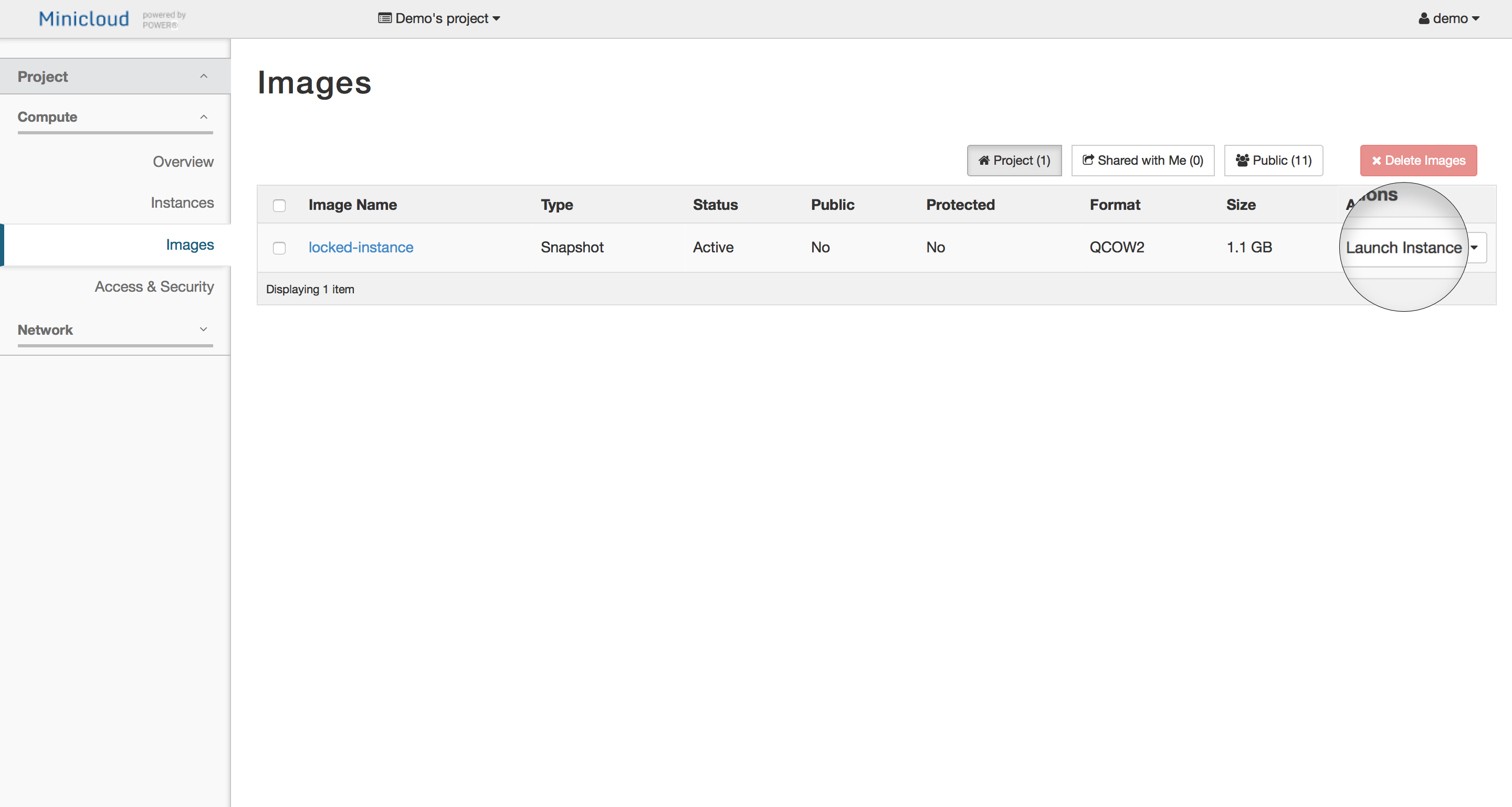Click the user icon beside demo
The height and width of the screenshot is (807, 1512).
(1423, 19)
